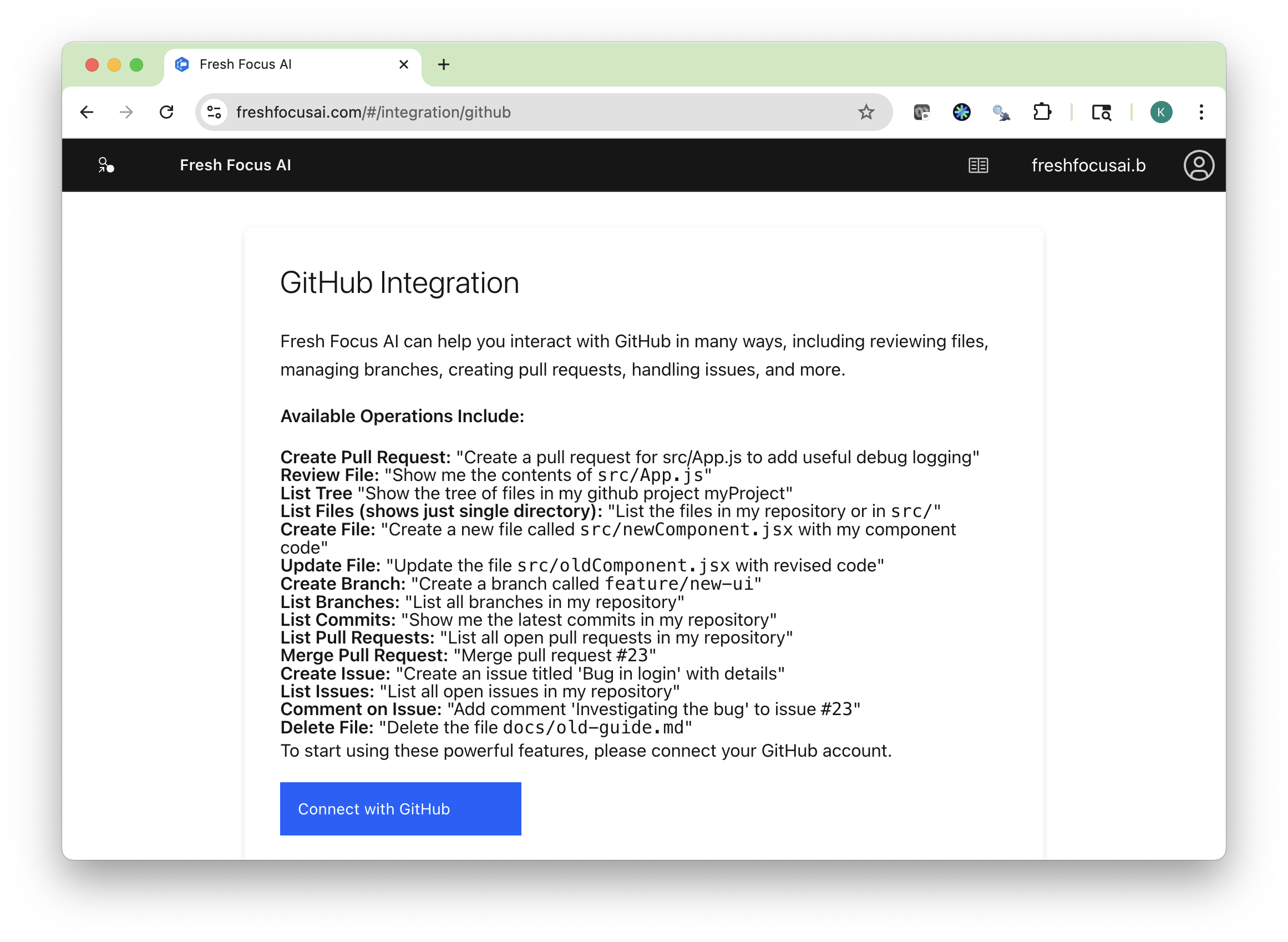
Task: Click the user profile icon in header
Action: 1199,165
